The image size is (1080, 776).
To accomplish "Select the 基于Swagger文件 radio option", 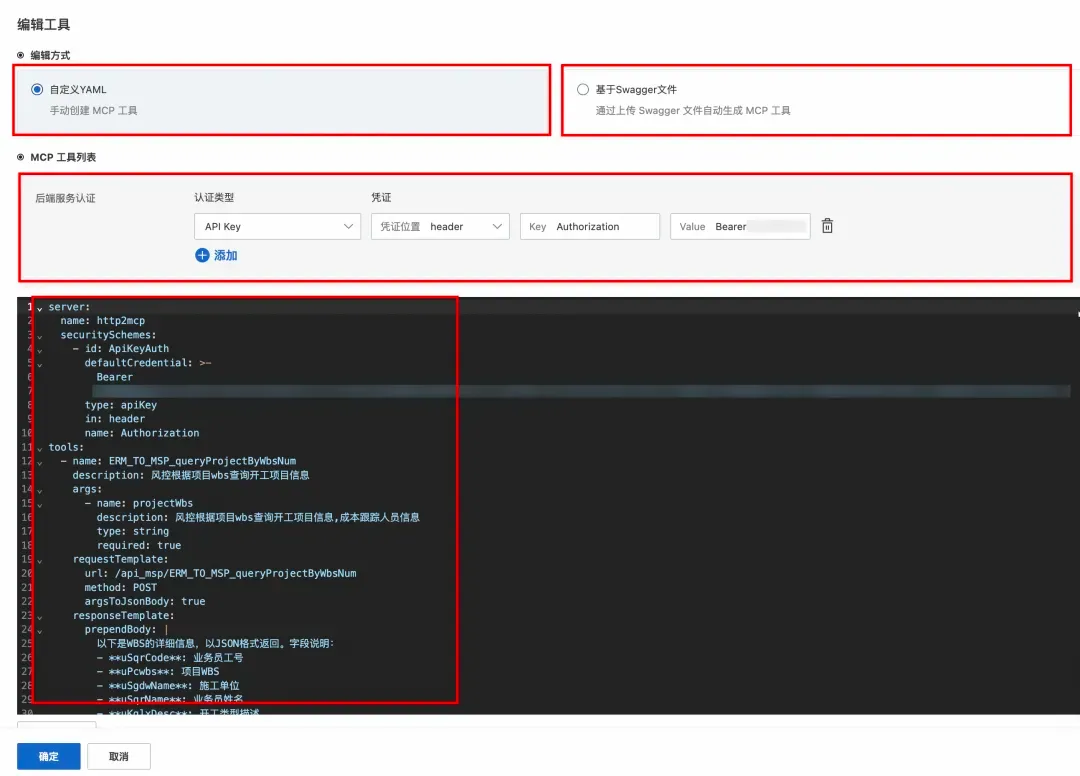I will tap(583, 90).
